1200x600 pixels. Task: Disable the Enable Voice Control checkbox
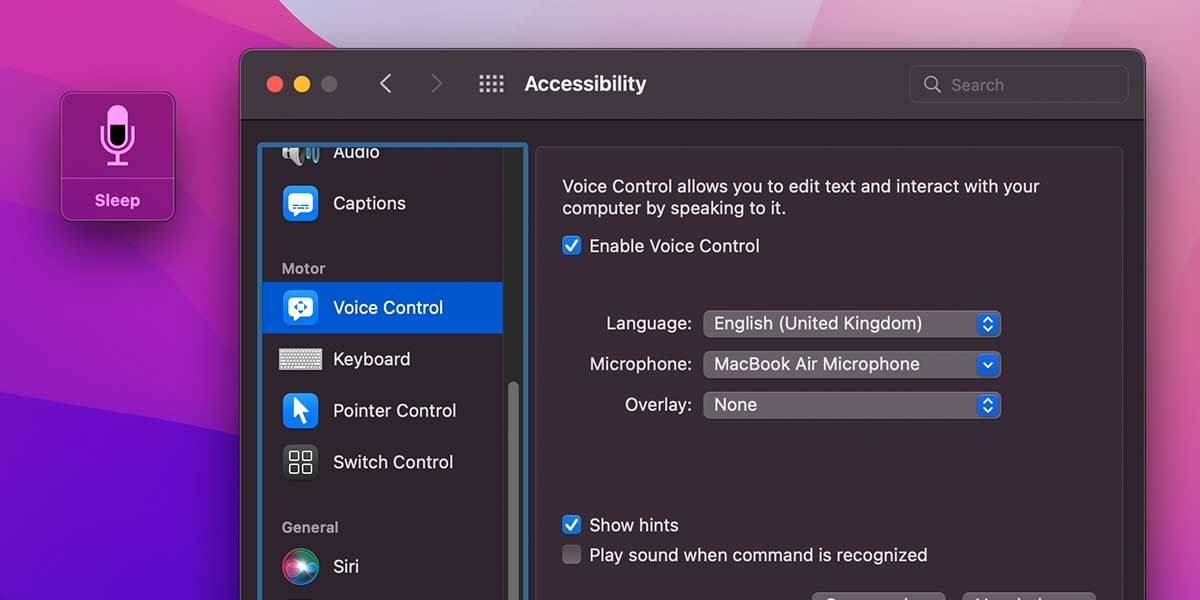click(572, 246)
